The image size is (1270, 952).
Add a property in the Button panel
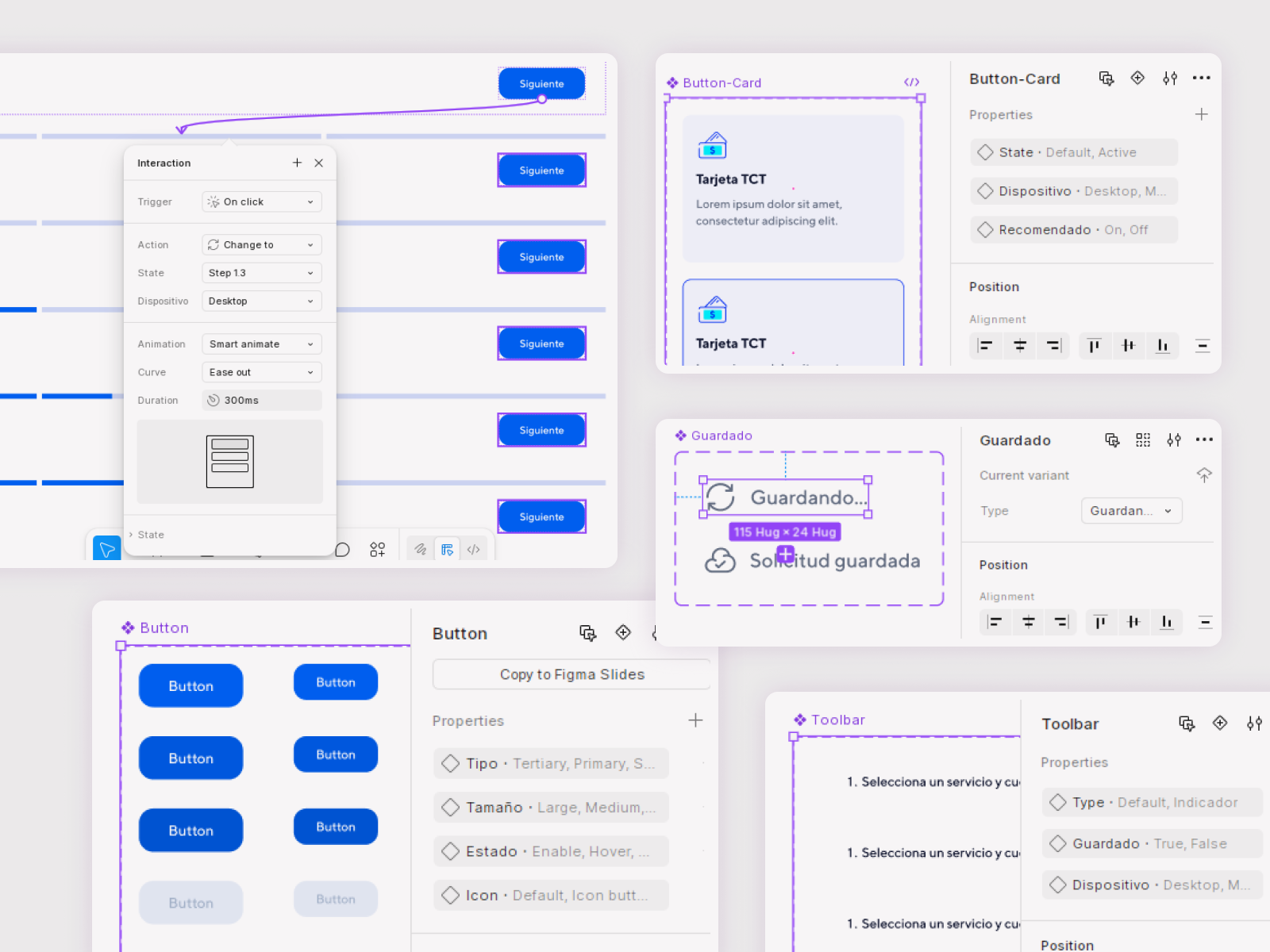click(695, 720)
